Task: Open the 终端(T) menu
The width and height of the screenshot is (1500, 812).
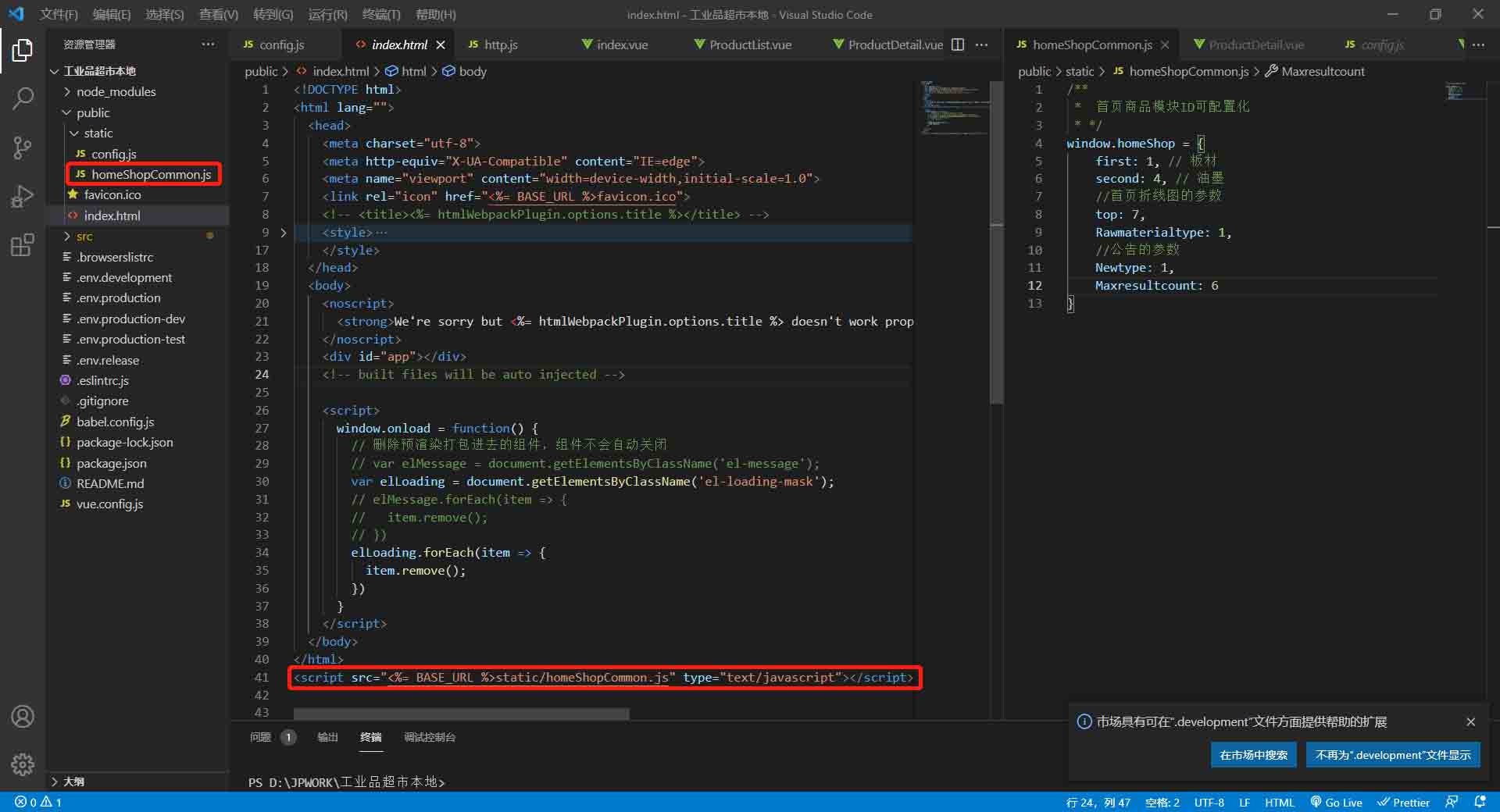Action: click(381, 14)
